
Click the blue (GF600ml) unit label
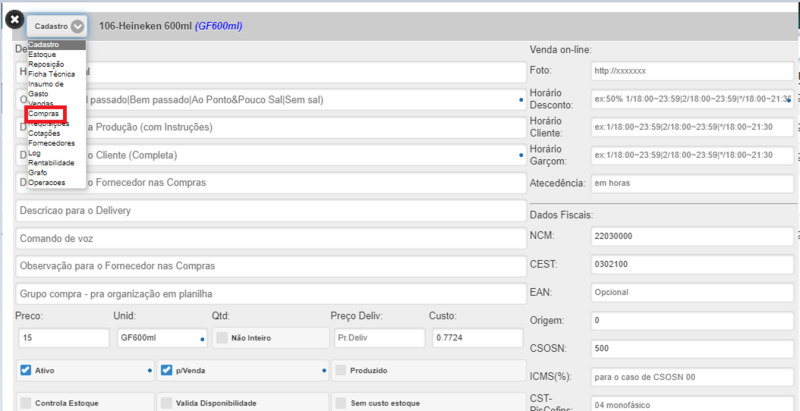pyautogui.click(x=218, y=26)
